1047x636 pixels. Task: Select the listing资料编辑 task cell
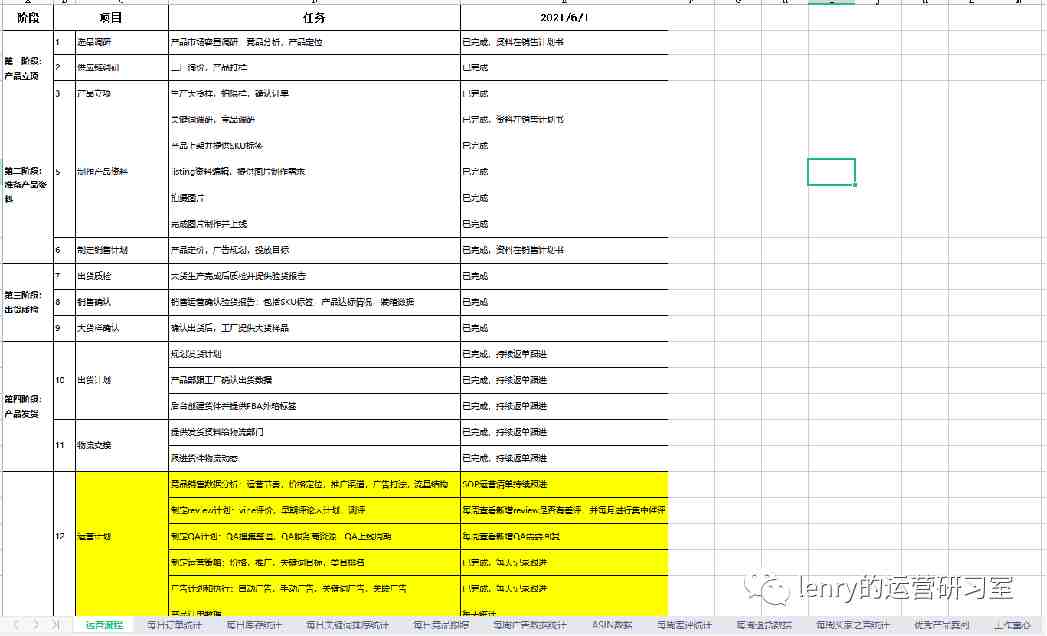[314, 172]
